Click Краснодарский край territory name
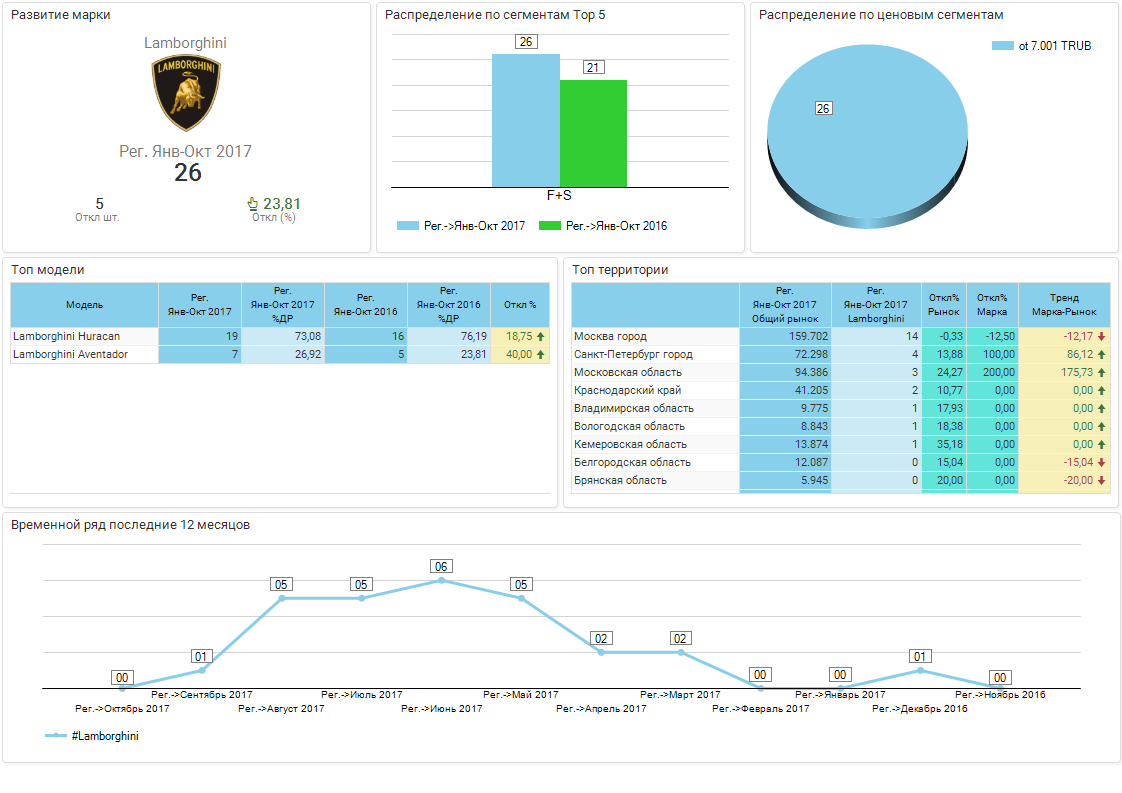 [x=628, y=391]
